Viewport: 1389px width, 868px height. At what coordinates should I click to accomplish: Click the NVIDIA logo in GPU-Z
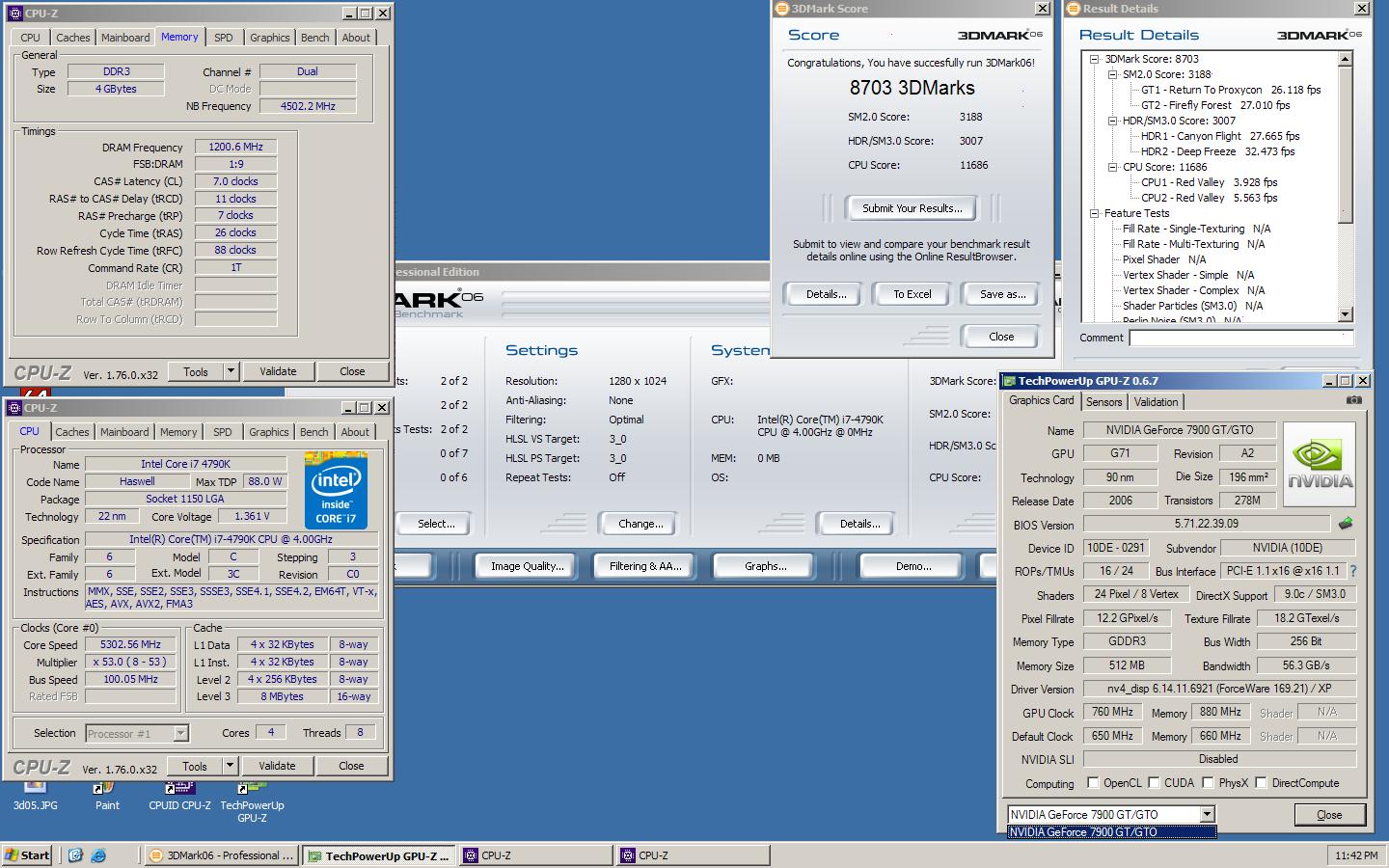coord(1320,465)
